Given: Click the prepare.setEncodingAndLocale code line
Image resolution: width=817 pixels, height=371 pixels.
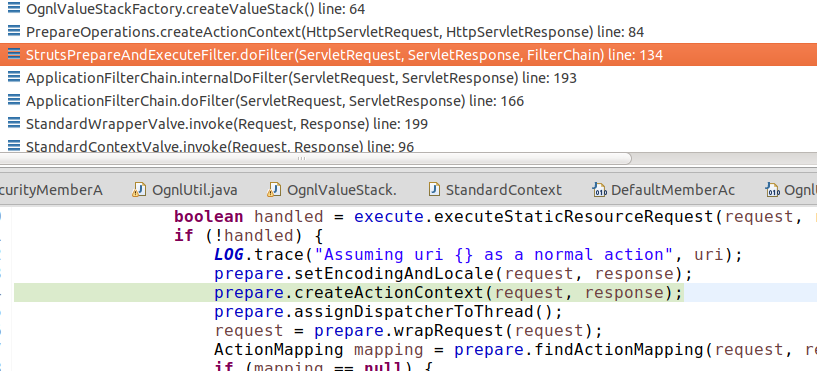Looking at the screenshot, I should tap(453, 274).
